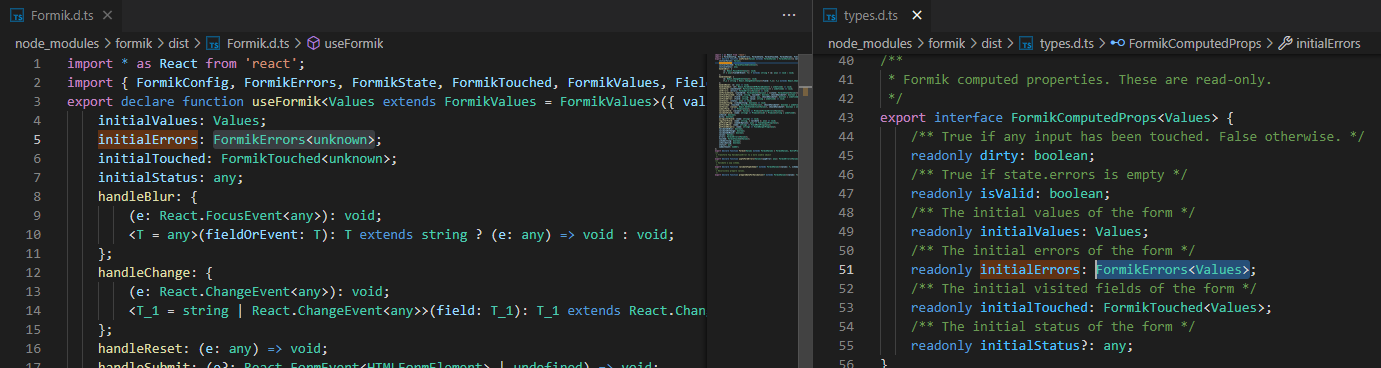Select node_modules breadcrumb in left editor
The height and width of the screenshot is (368, 1381).
coord(57,44)
